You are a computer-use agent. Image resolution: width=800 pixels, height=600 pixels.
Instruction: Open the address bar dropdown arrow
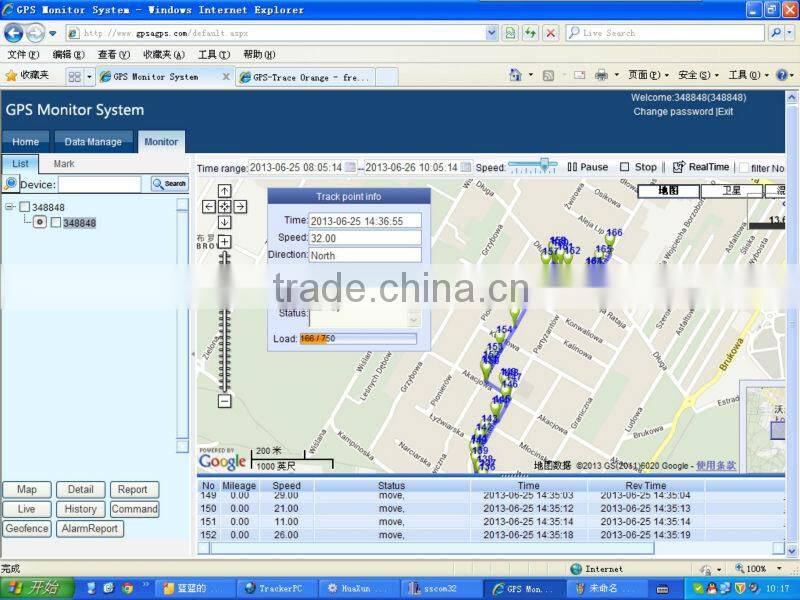[x=494, y=32]
